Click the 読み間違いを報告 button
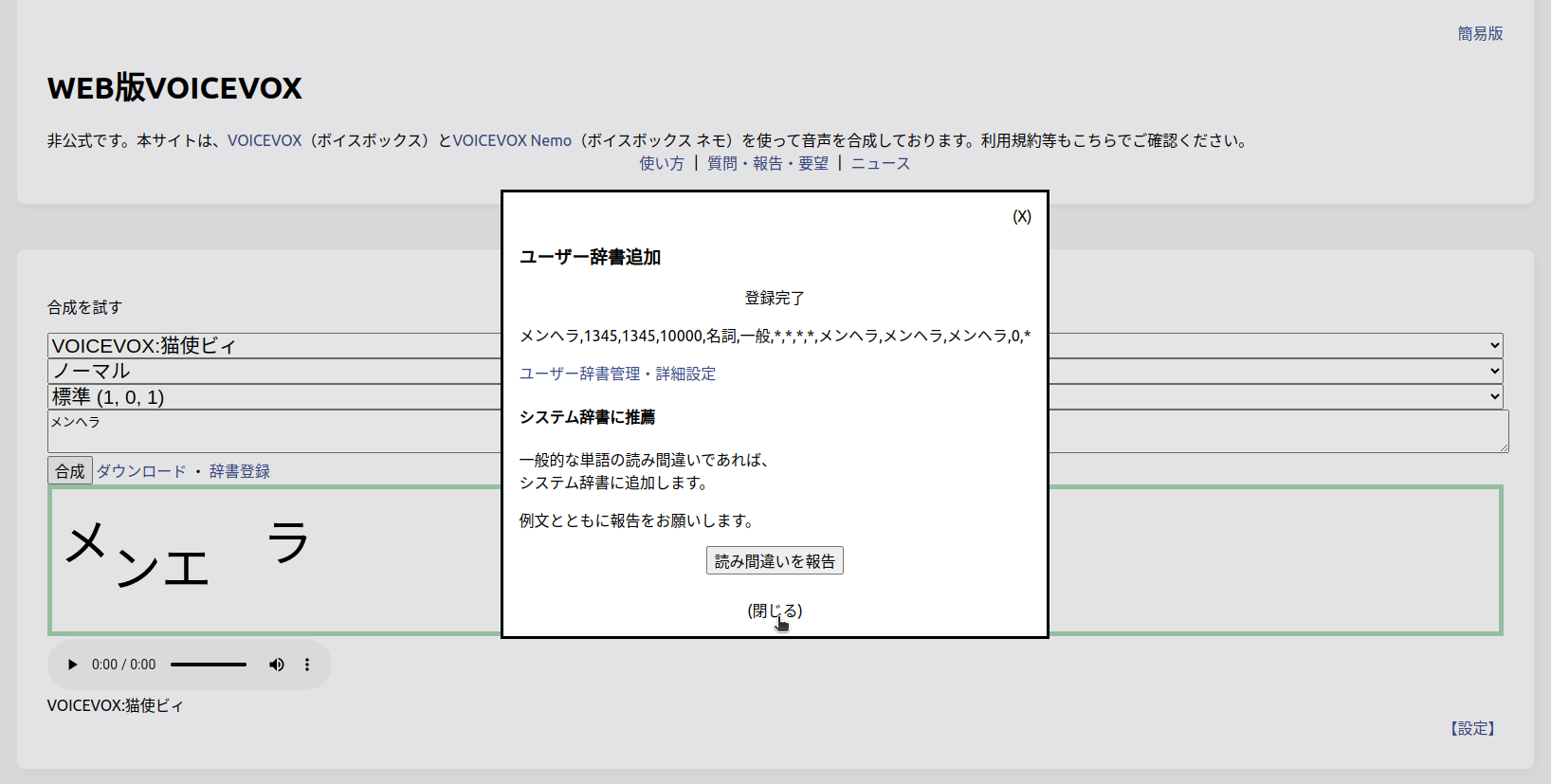The width and height of the screenshot is (1551, 784). click(x=775, y=561)
